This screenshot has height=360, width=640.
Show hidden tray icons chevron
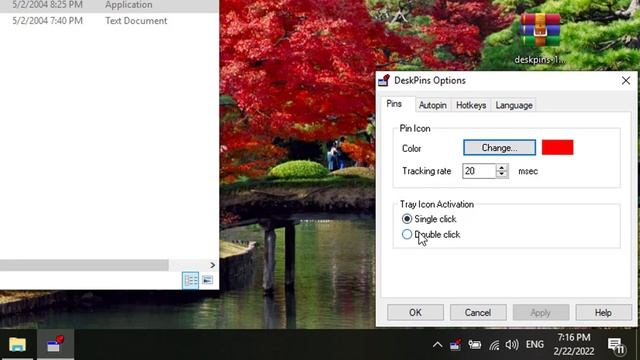click(x=437, y=345)
